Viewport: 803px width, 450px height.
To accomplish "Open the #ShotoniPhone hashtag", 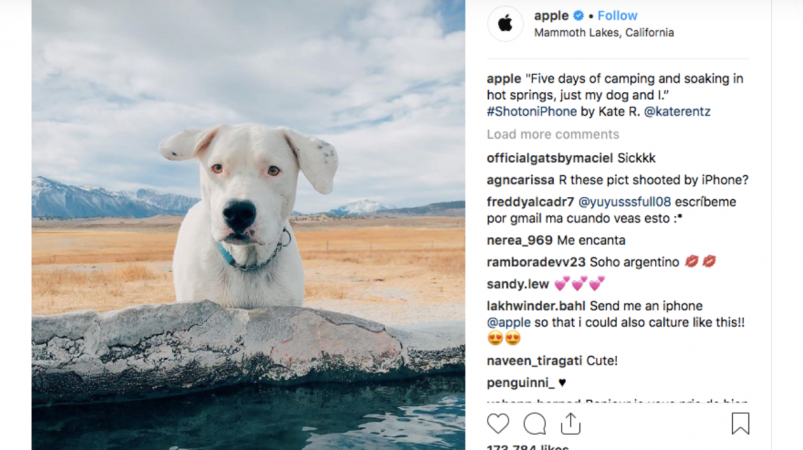I will pyautogui.click(x=532, y=112).
